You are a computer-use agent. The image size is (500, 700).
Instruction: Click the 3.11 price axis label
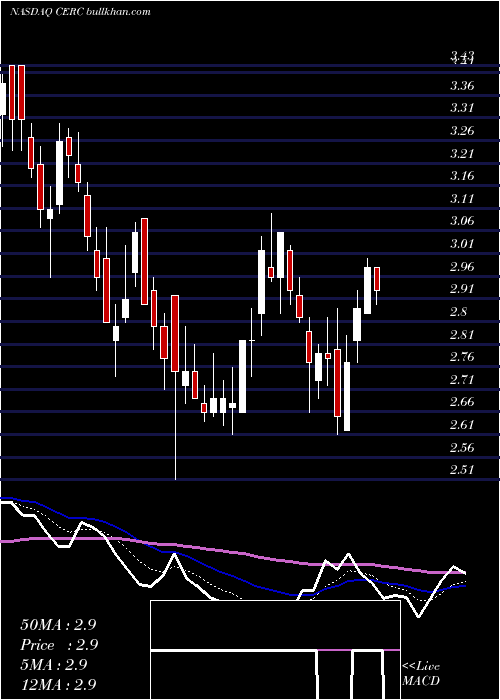tap(462, 198)
